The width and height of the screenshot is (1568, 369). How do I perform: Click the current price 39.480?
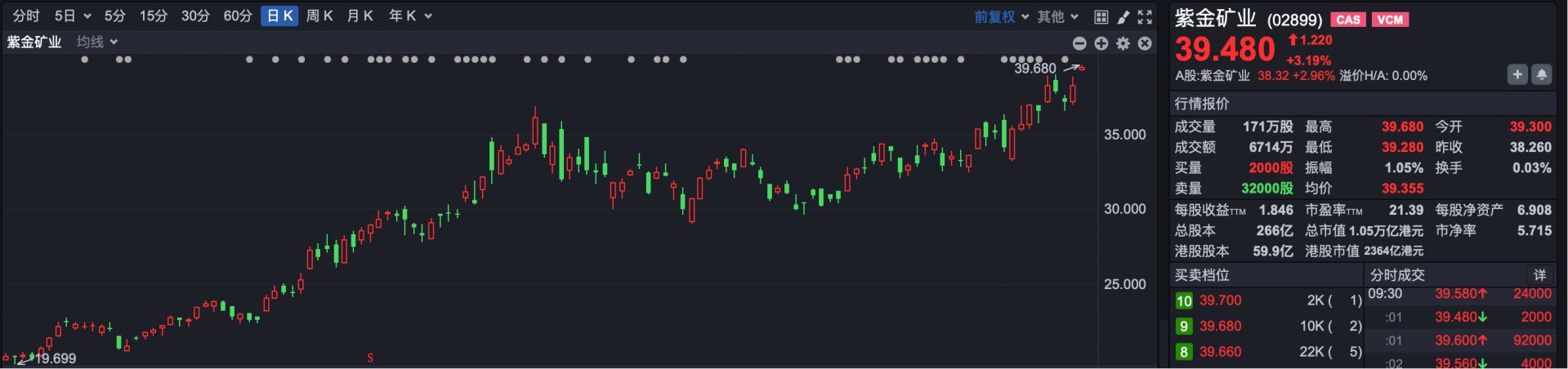click(x=1225, y=49)
